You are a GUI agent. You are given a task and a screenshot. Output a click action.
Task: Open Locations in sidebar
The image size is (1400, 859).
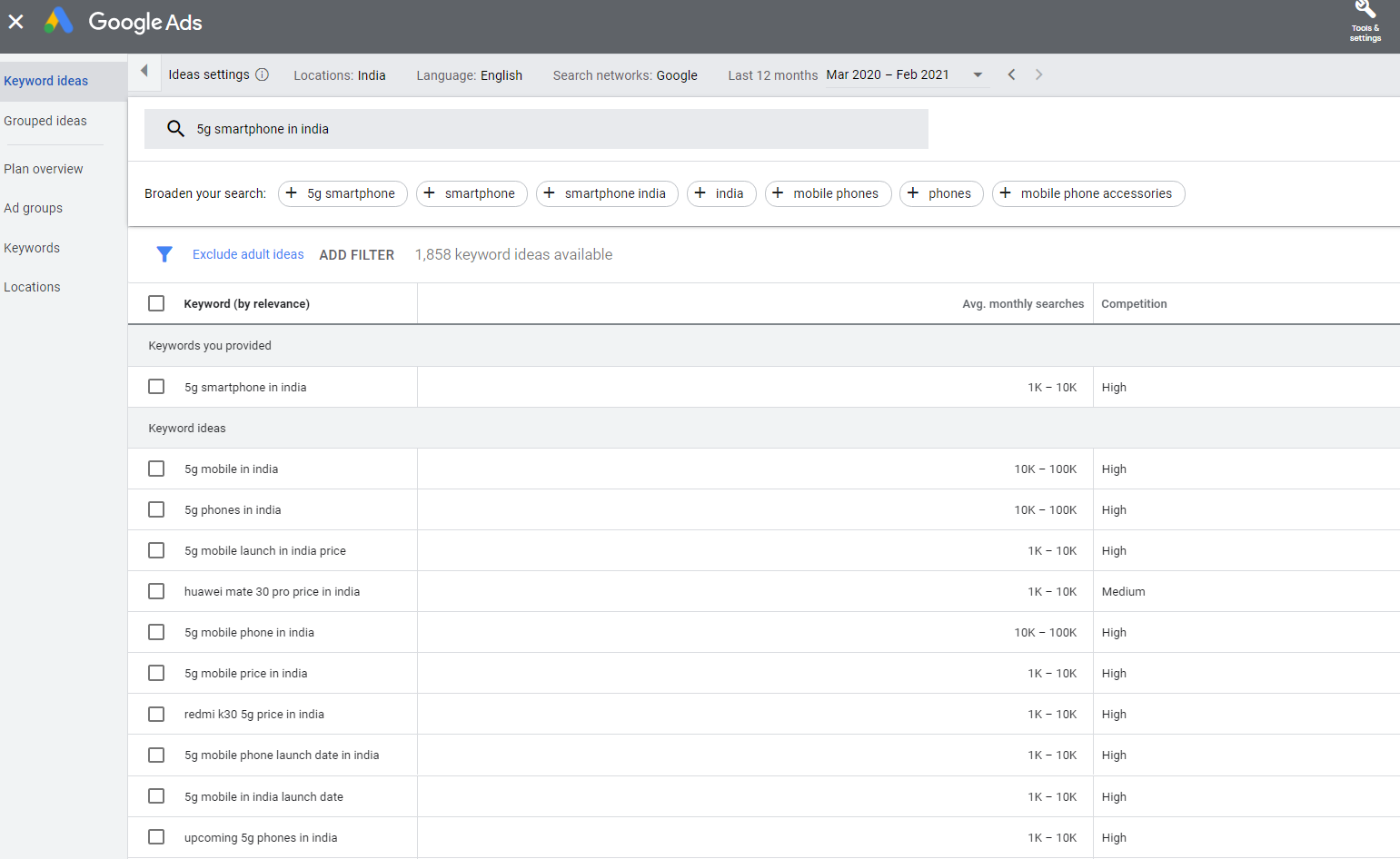click(x=32, y=287)
